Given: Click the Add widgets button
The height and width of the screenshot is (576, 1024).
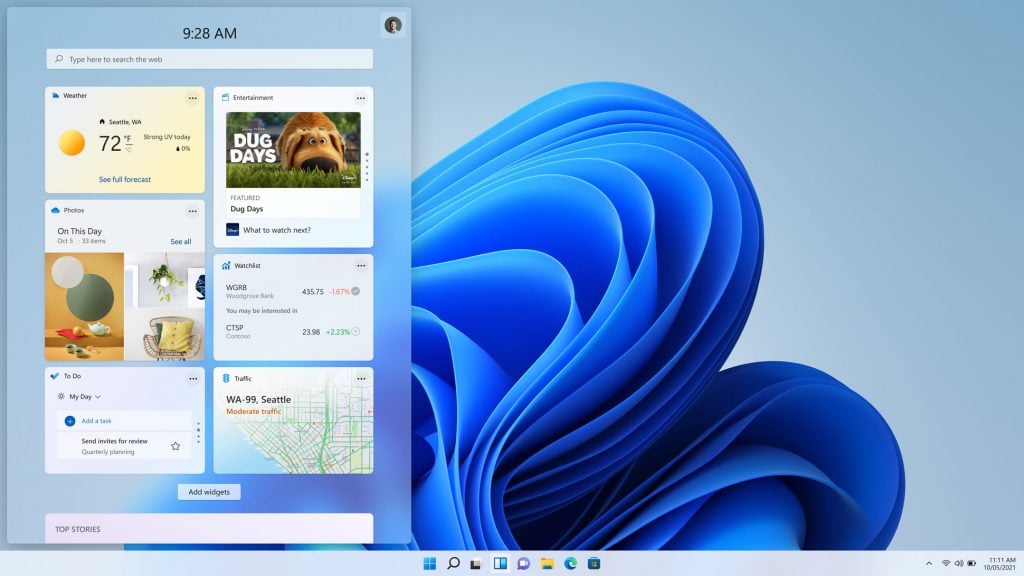Looking at the screenshot, I should [209, 491].
